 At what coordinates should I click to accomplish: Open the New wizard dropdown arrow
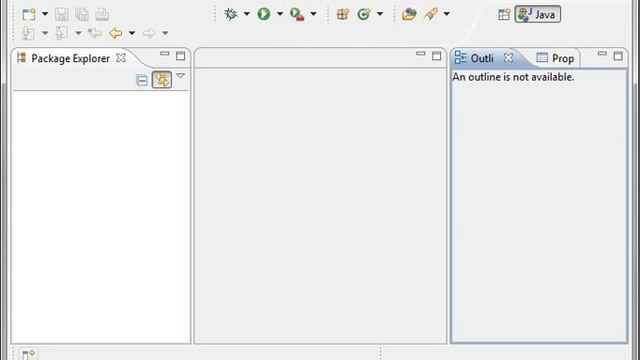click(x=45, y=14)
